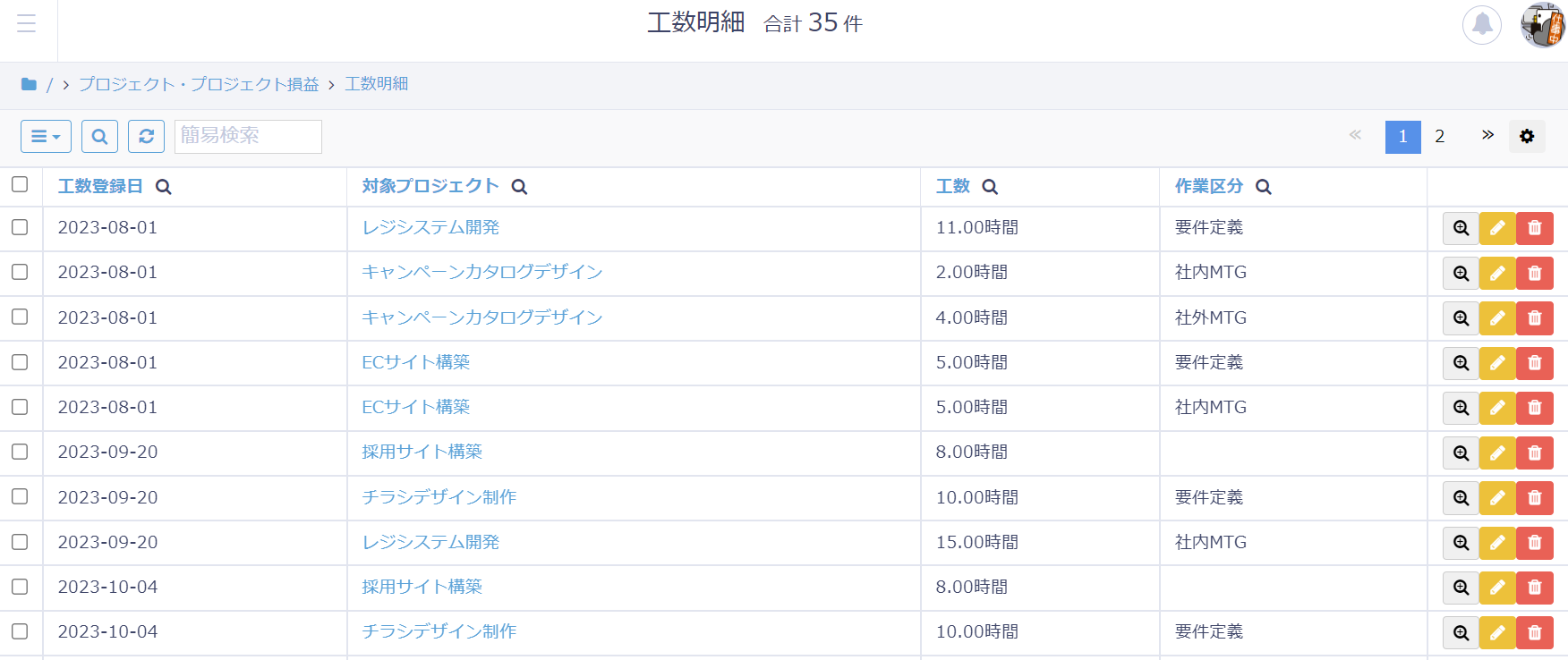Open the advanced search magnifier button
This screenshot has height=660, width=1568.
coord(99,137)
